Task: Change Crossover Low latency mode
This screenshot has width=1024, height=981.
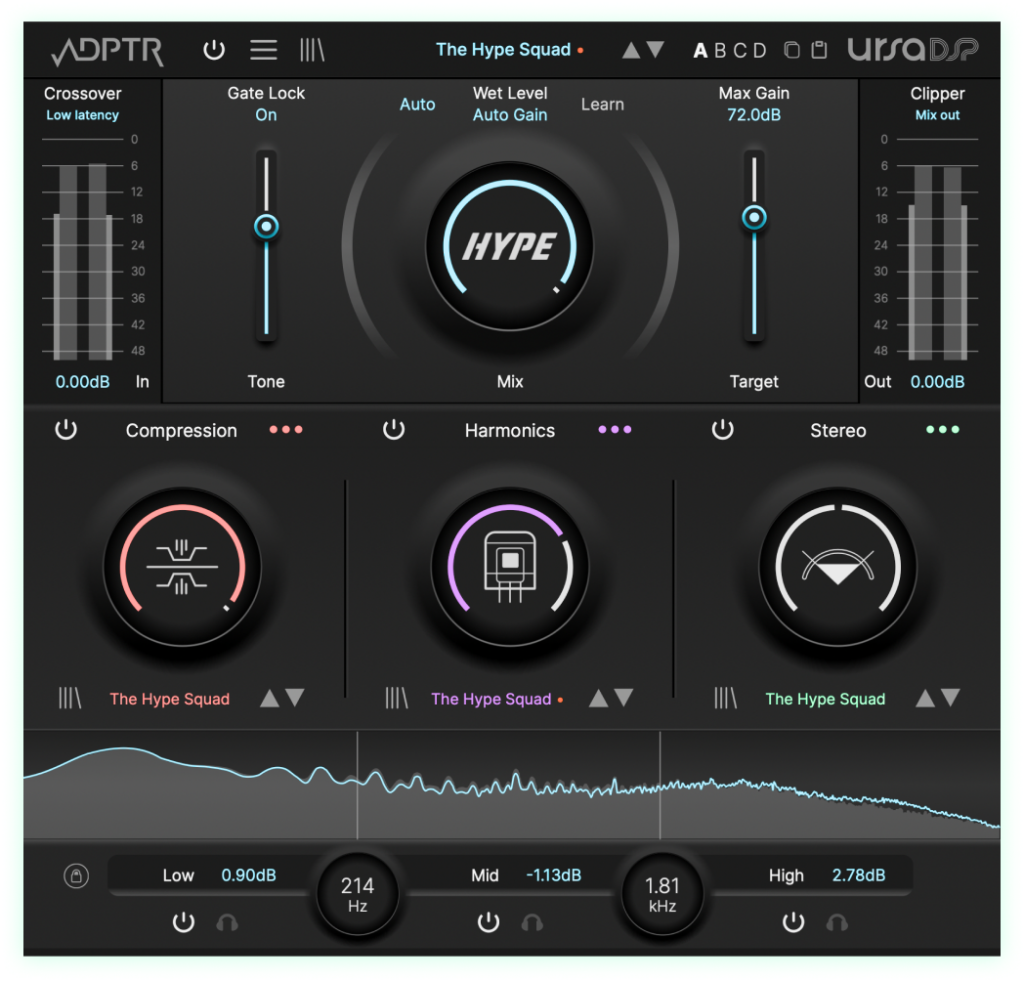Action: [x=82, y=115]
